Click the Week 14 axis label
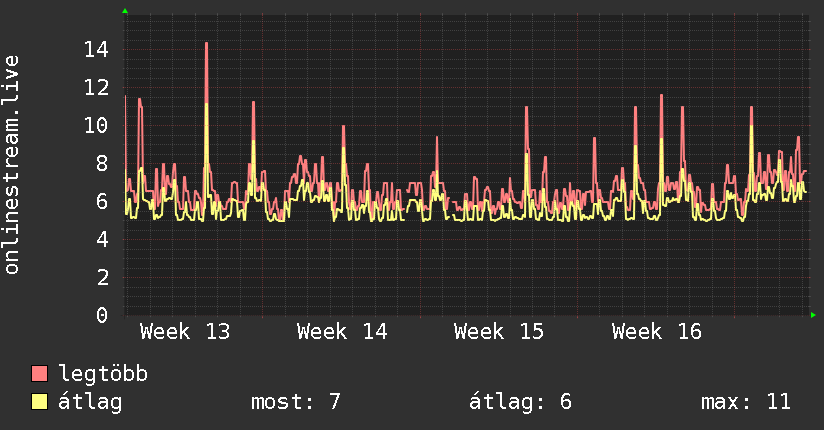Image resolution: width=824 pixels, height=430 pixels. click(x=342, y=332)
